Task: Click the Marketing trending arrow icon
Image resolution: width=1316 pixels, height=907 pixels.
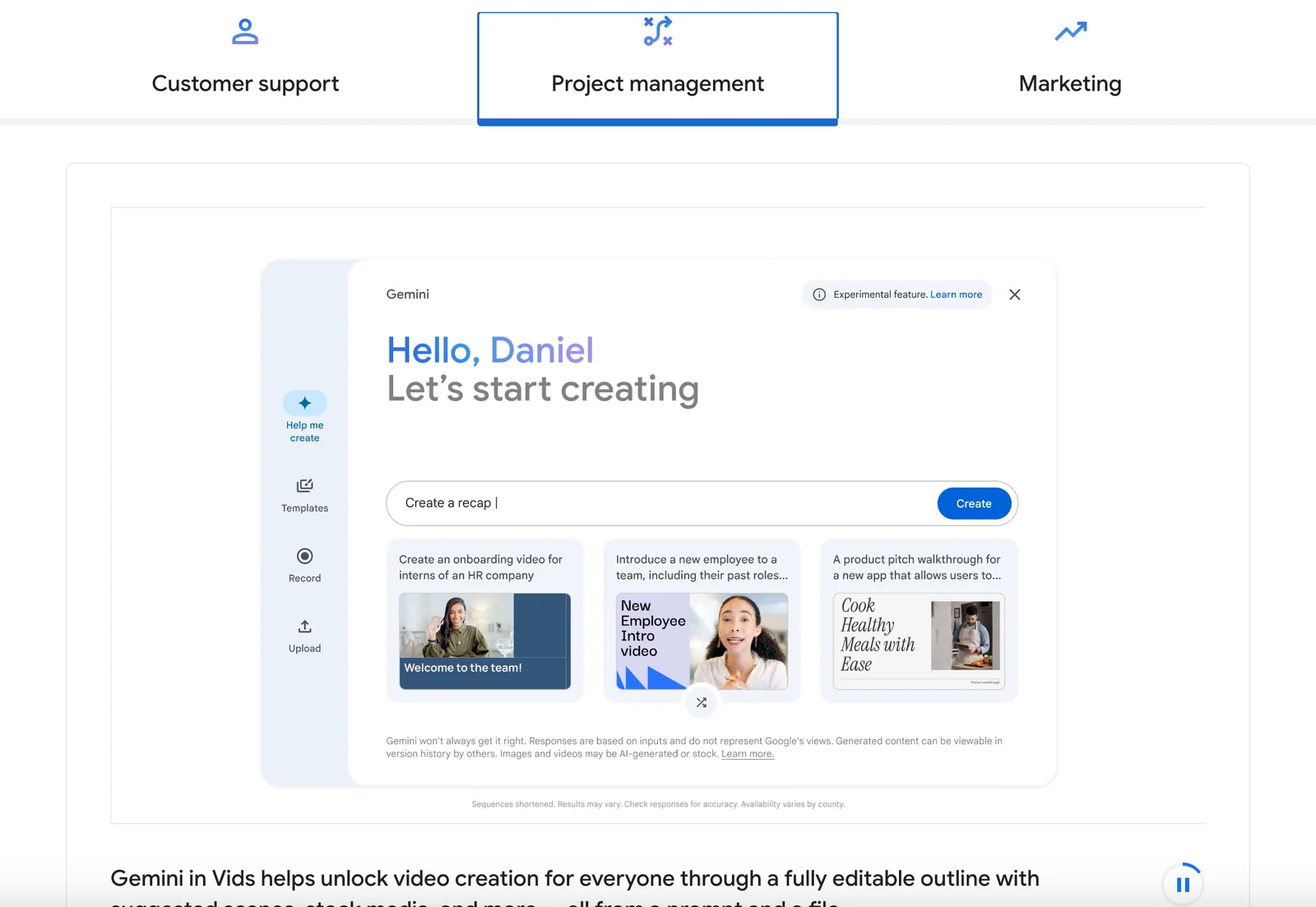Action: pos(1070,32)
